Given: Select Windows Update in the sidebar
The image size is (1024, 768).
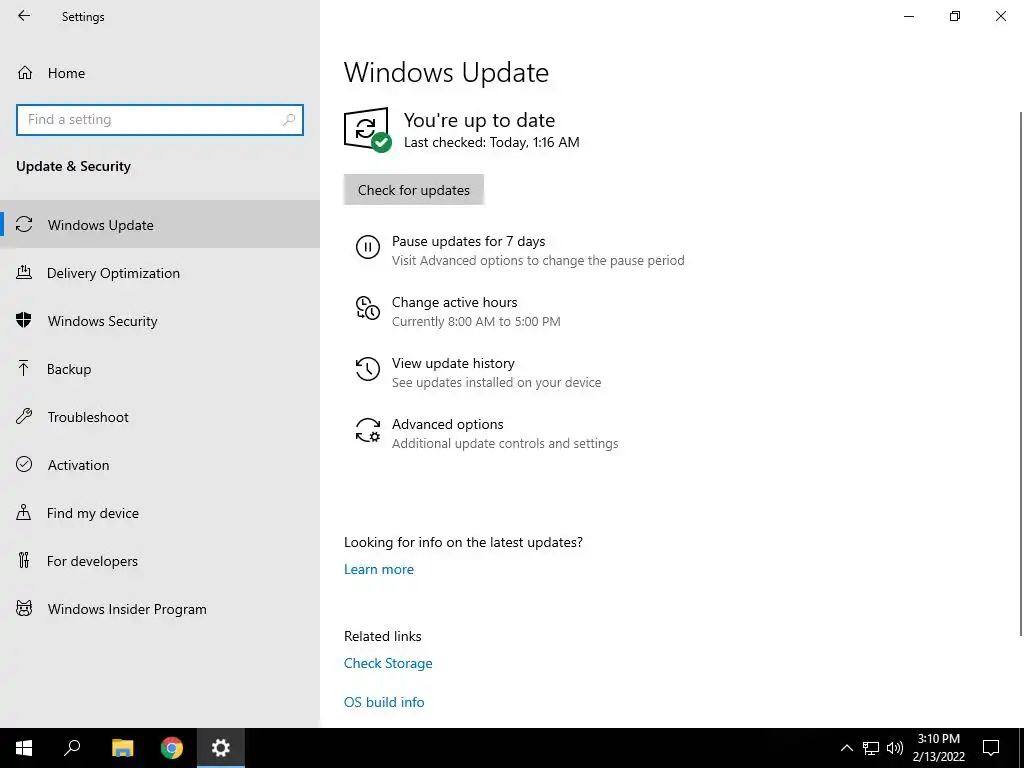Looking at the screenshot, I should pyautogui.click(x=160, y=225).
